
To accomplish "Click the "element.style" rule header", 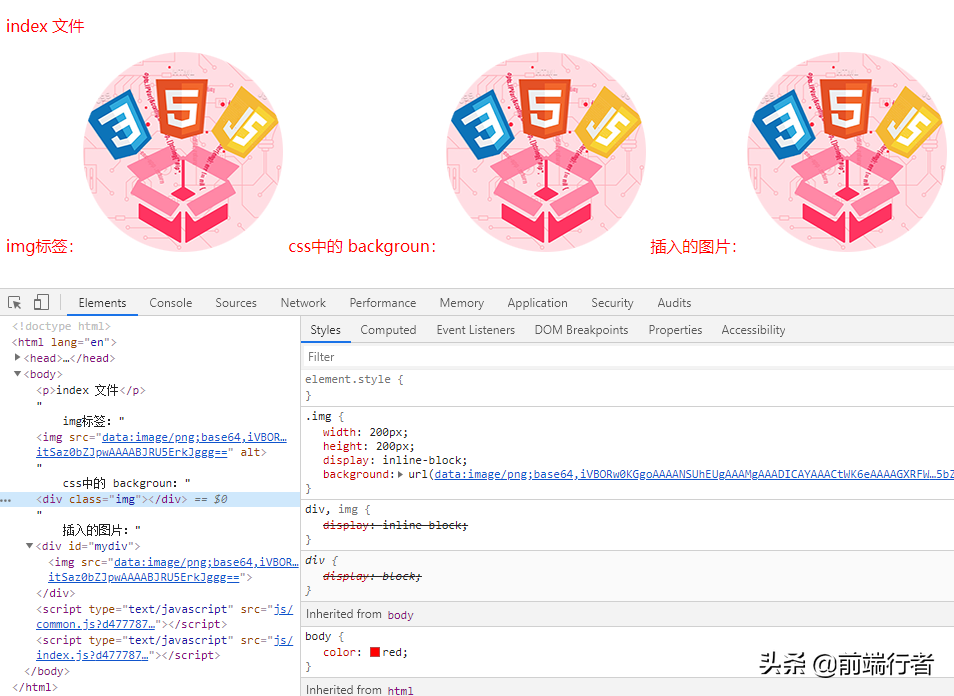I will click(x=347, y=380).
